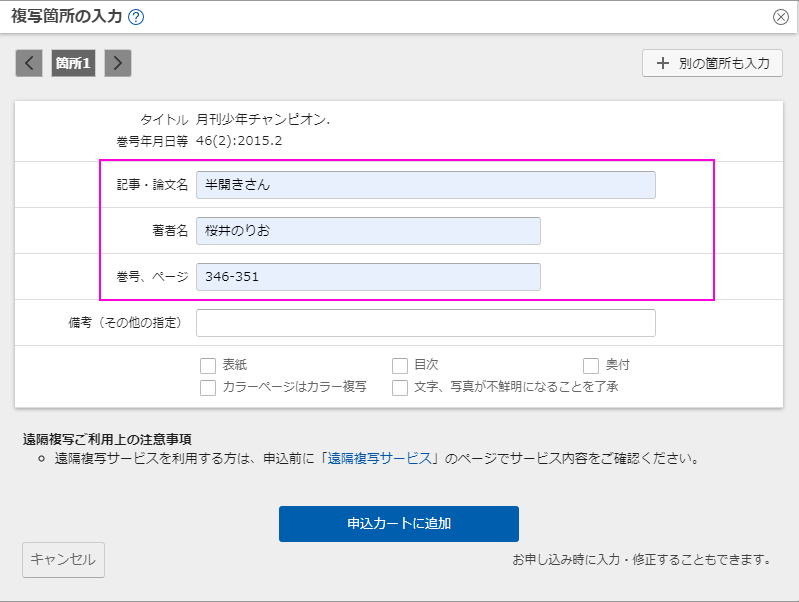Tick the 奥付 checkbox
The image size is (799, 602).
pos(591,366)
